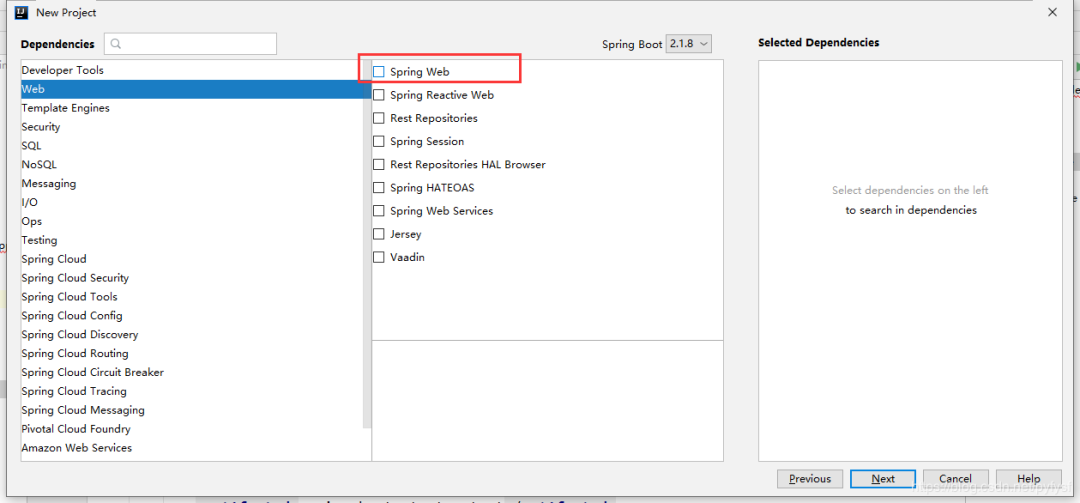Screen dimensions: 1080x503
Task: Enable Spring Web Services checkbox
Action: tap(379, 211)
